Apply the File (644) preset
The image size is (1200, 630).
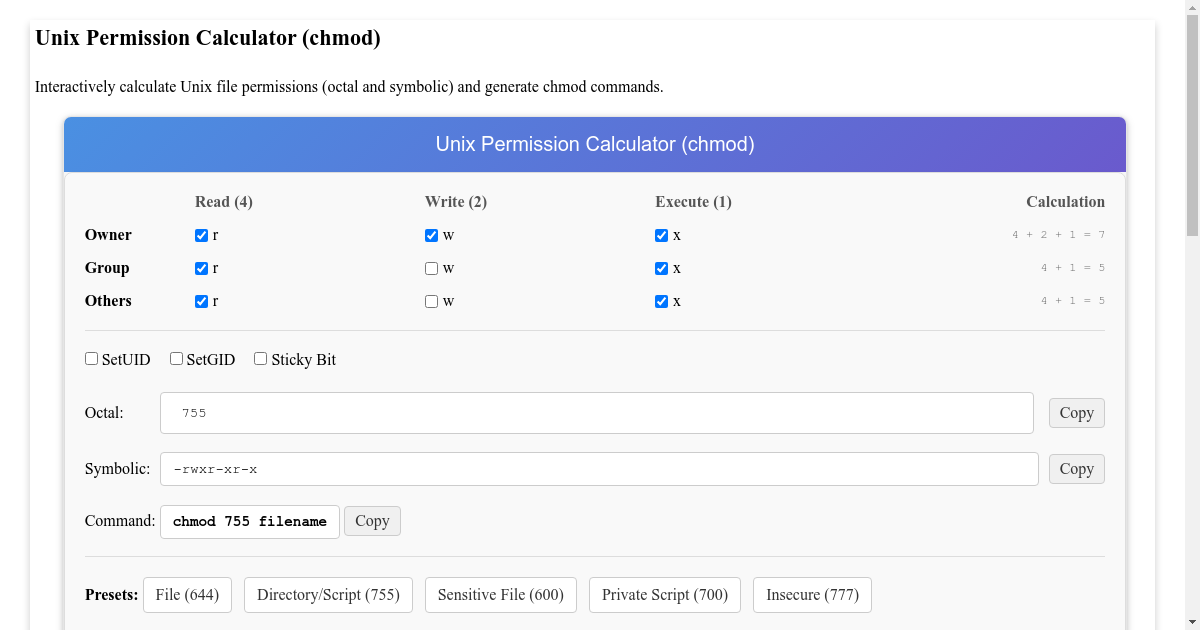click(x=187, y=594)
